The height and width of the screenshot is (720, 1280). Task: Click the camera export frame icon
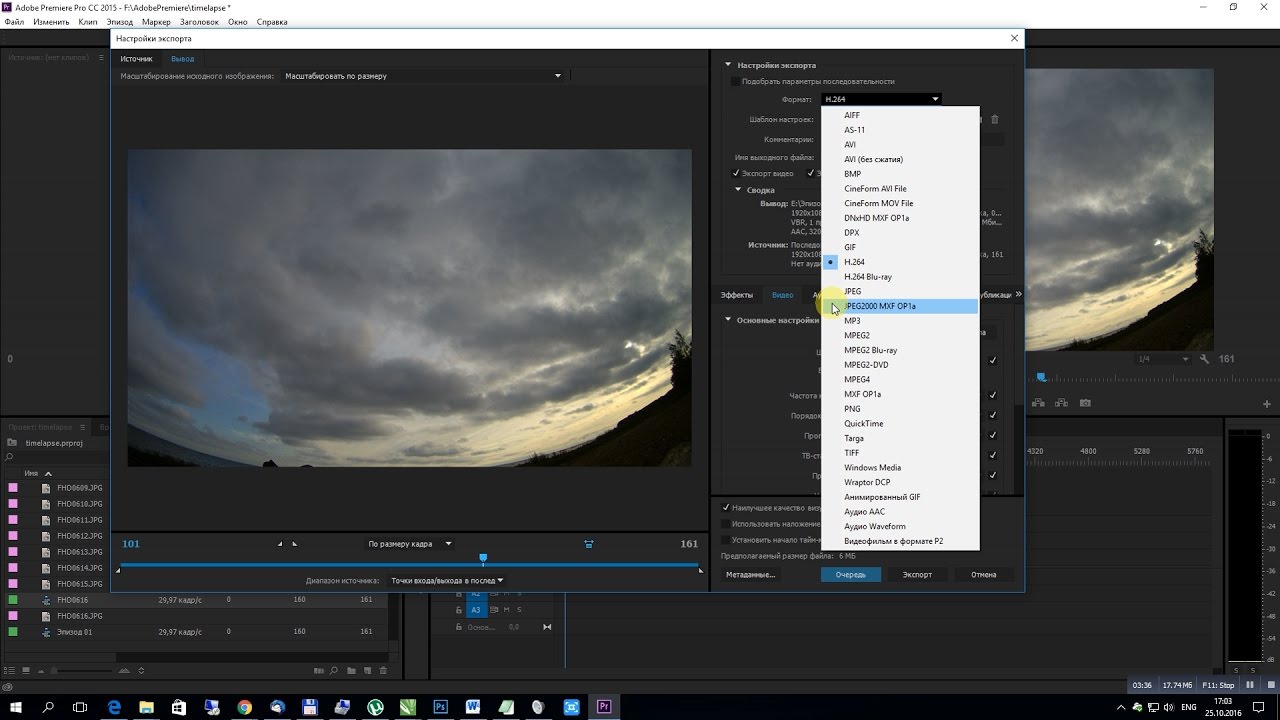(1085, 403)
